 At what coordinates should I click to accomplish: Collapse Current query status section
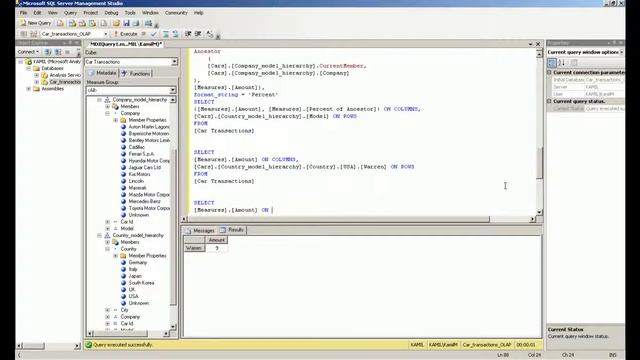tap(549, 101)
